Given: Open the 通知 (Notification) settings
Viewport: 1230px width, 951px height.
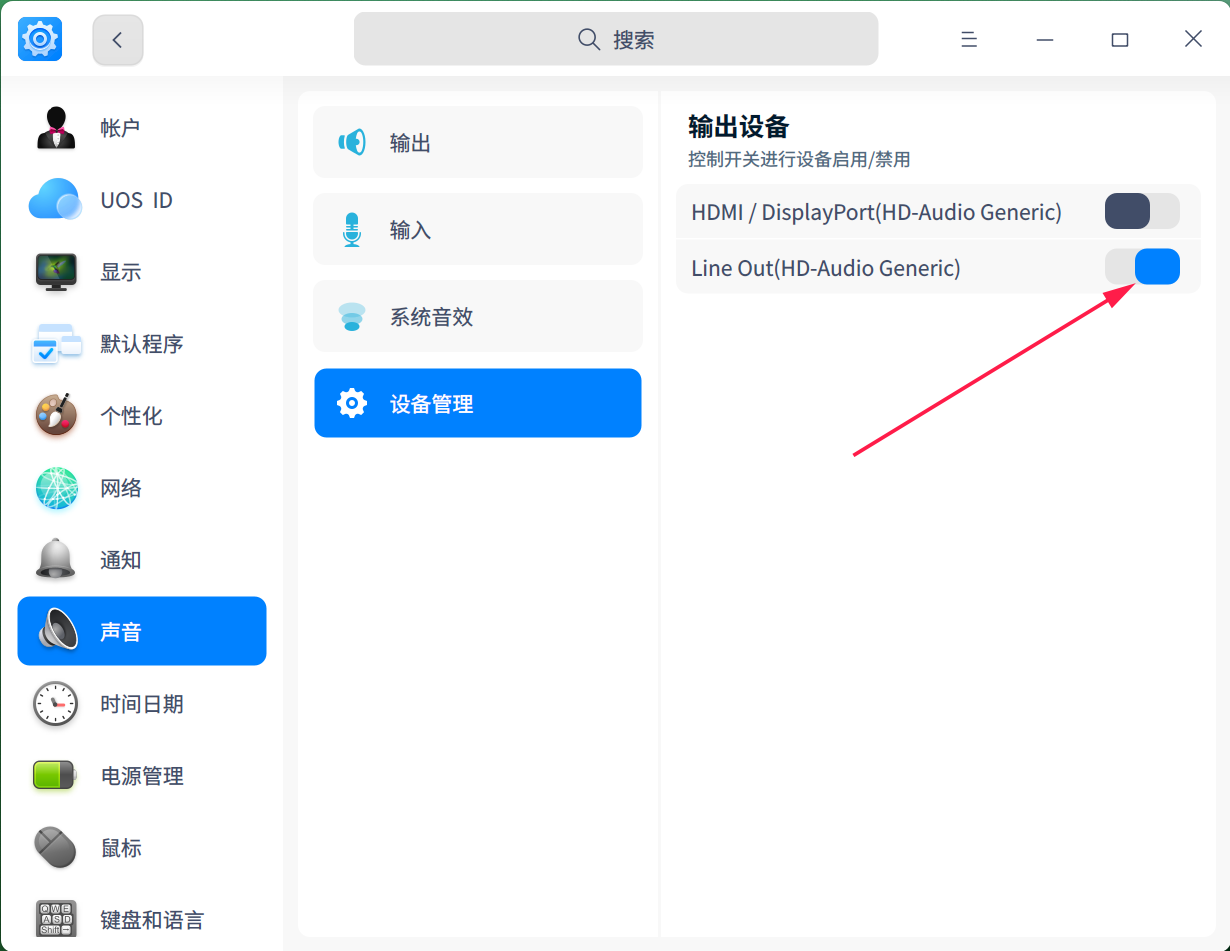Looking at the screenshot, I should pyautogui.click(x=120, y=559).
